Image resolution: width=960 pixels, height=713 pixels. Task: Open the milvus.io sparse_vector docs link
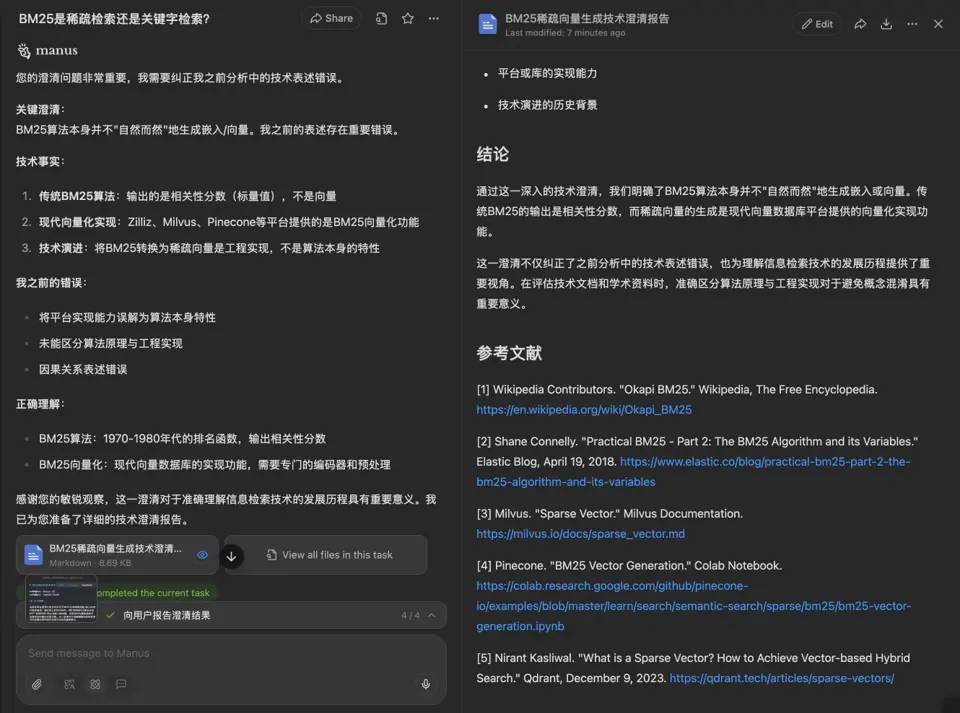(x=580, y=534)
